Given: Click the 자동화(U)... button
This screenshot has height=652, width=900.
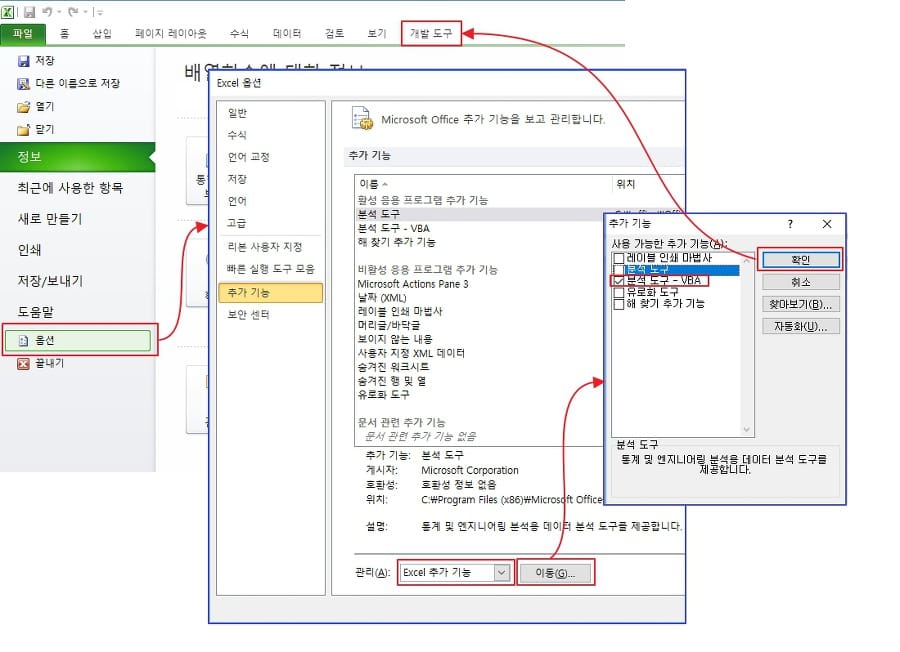Looking at the screenshot, I should (800, 327).
